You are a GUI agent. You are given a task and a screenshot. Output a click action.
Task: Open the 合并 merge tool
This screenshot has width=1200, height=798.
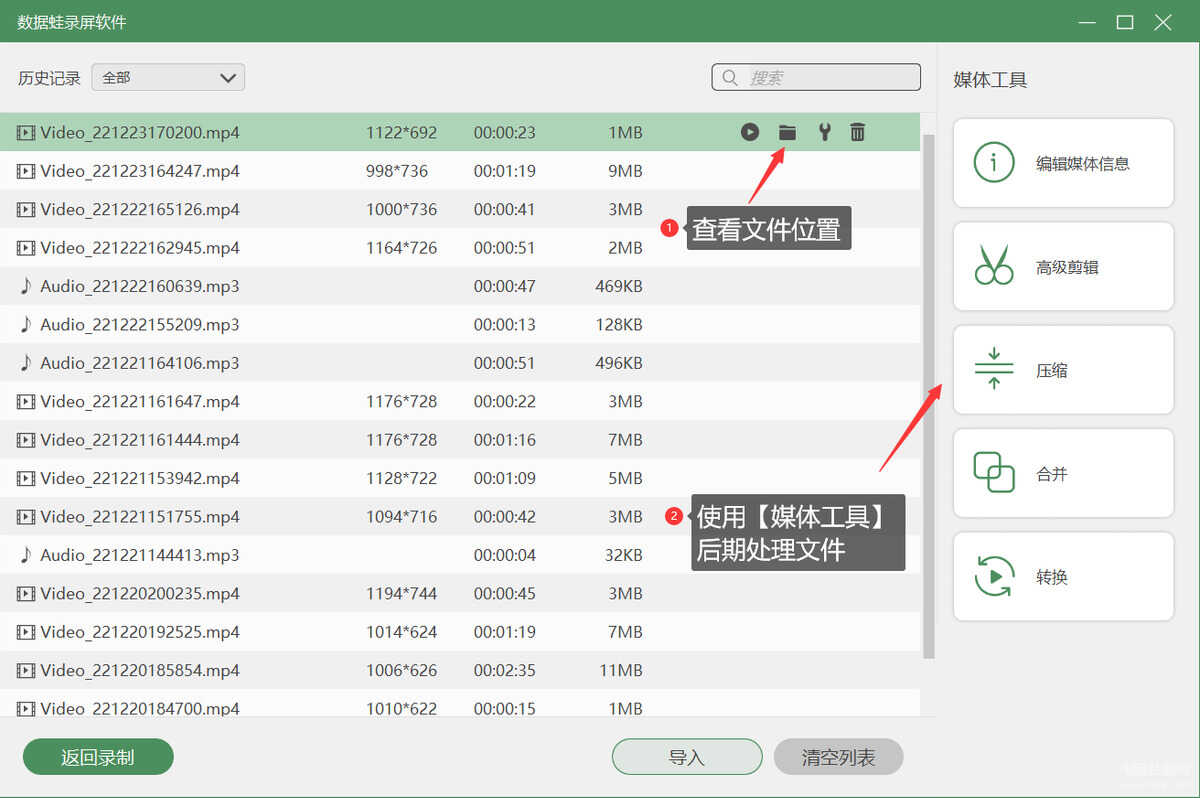pos(1063,474)
